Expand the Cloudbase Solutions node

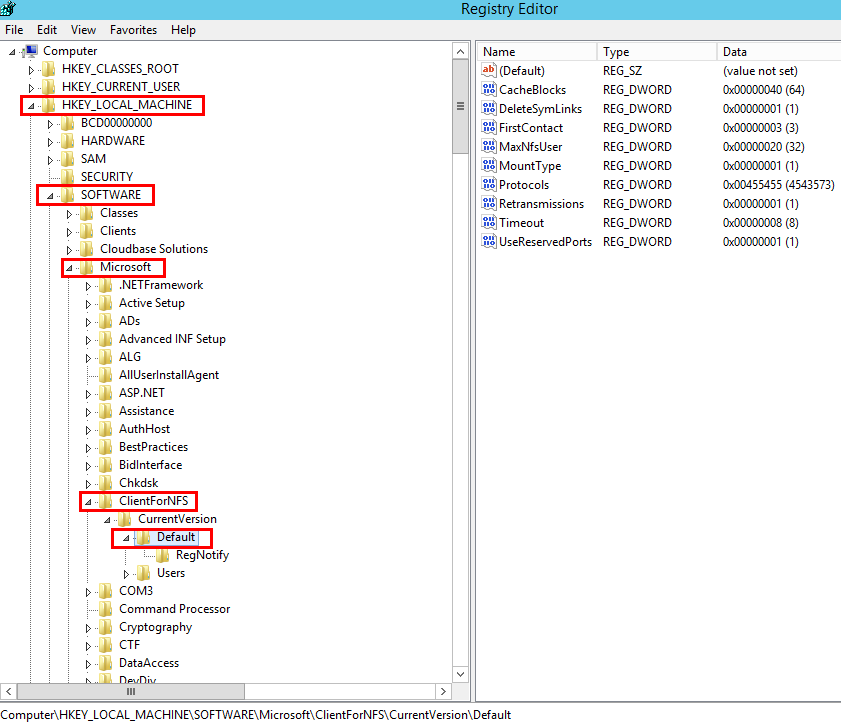tap(69, 250)
